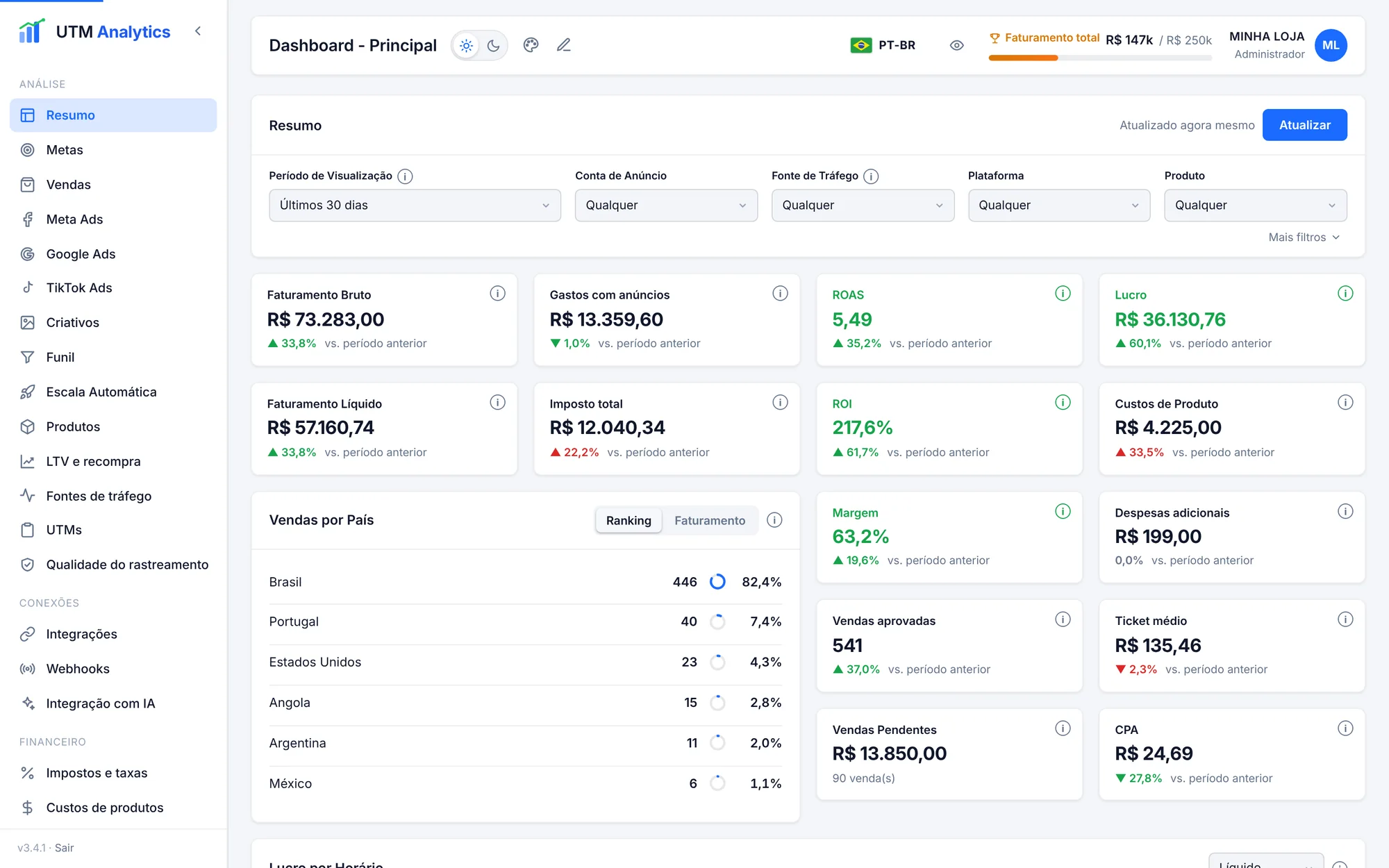This screenshot has width=1389, height=868.
Task: Click the Atualizar button
Action: [1304, 125]
